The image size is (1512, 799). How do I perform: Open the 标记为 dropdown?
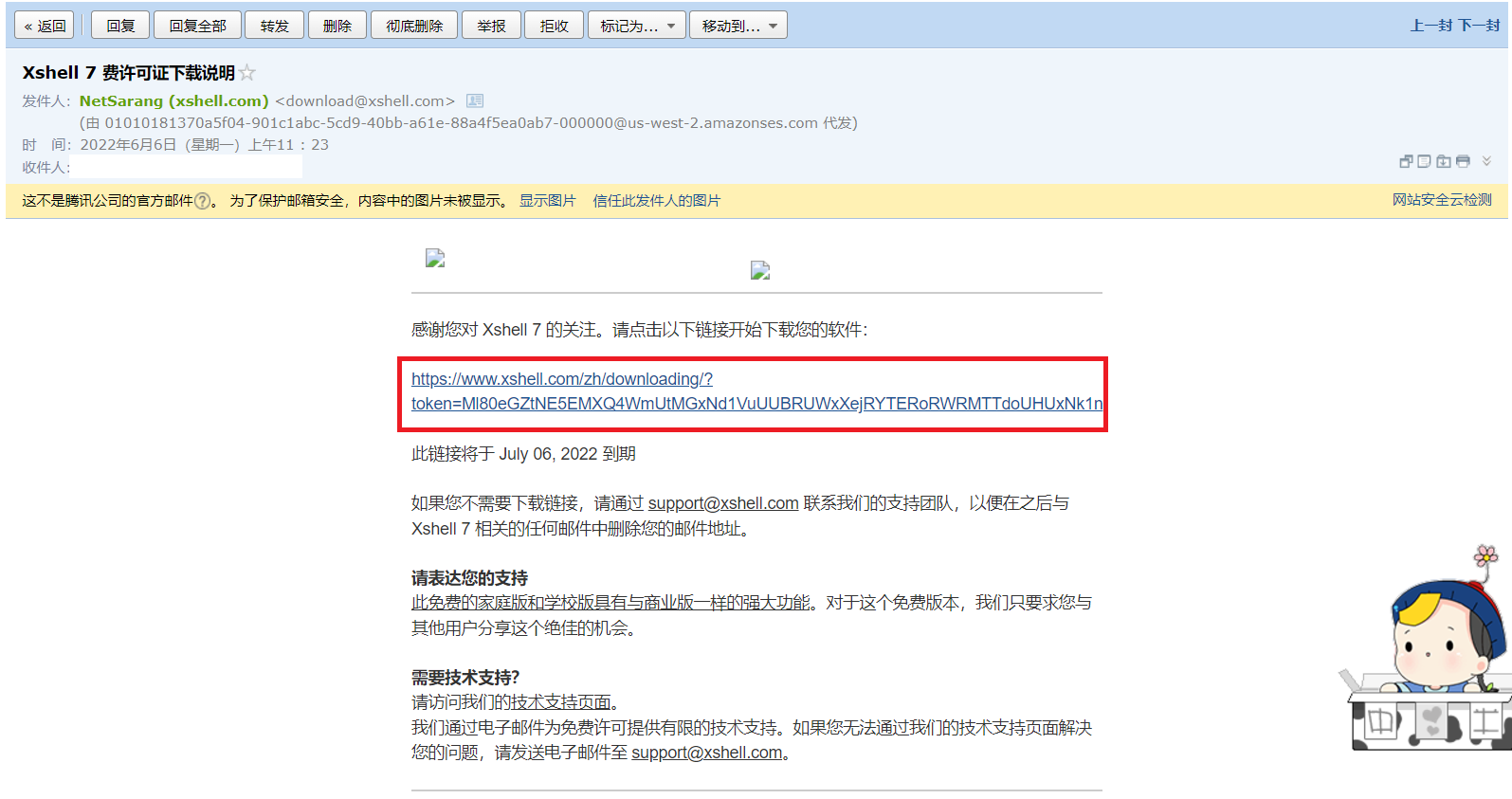636,26
